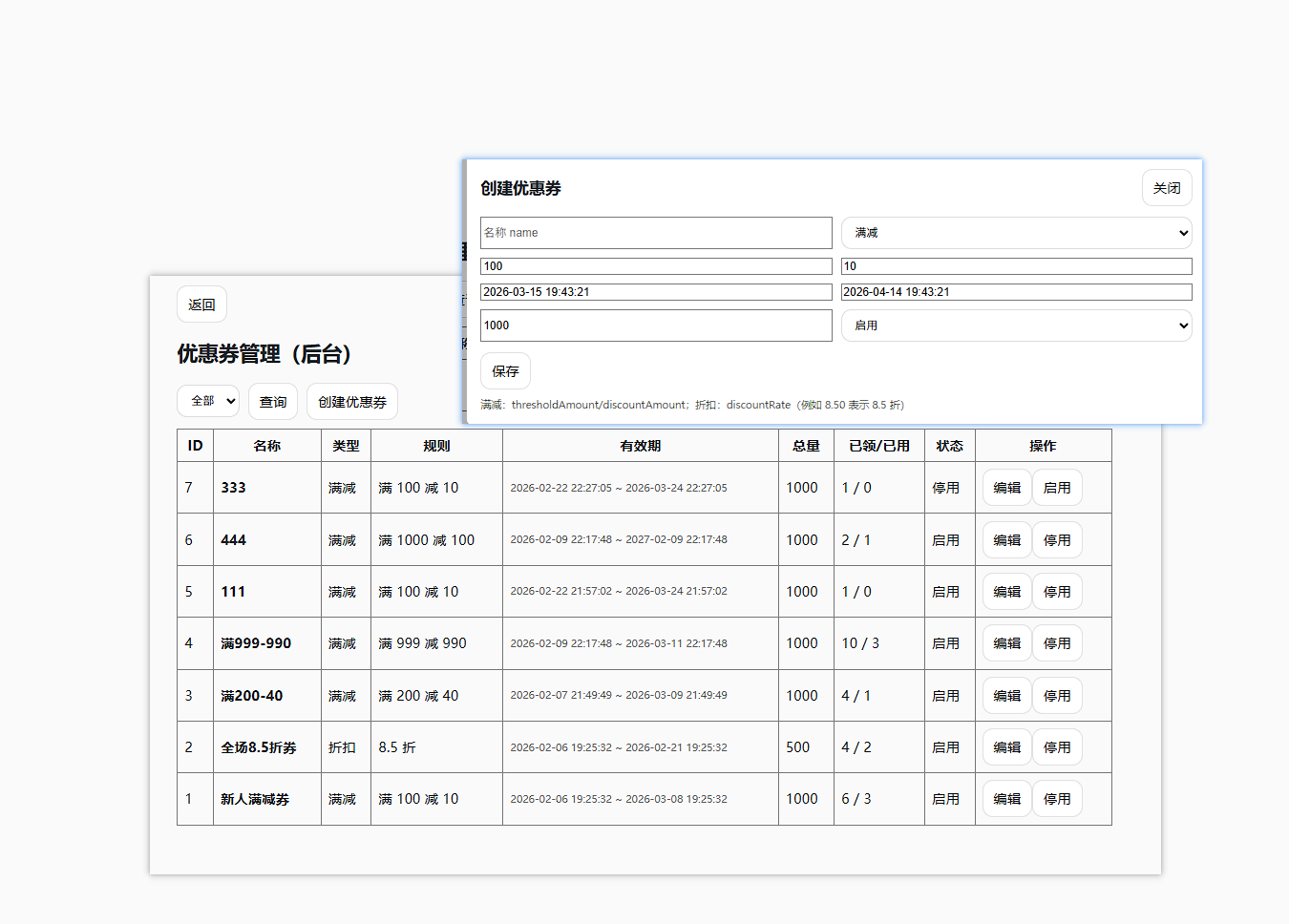Edit coupon 满999-990 via 编辑
Screen dimensions: 1289x924
coord(1007,643)
